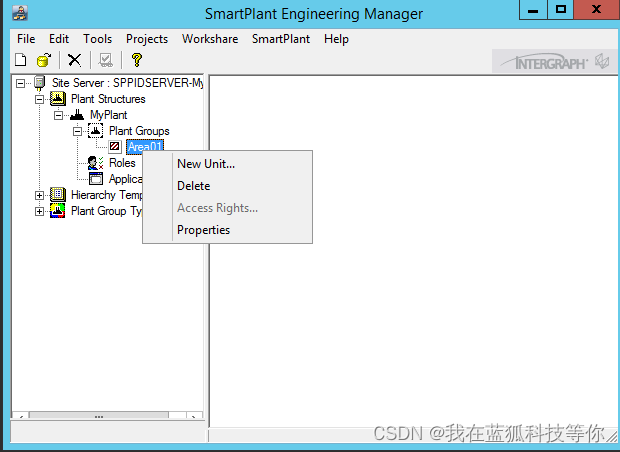Choose New Unit... from context menu
620x452 pixels.
coord(227,164)
